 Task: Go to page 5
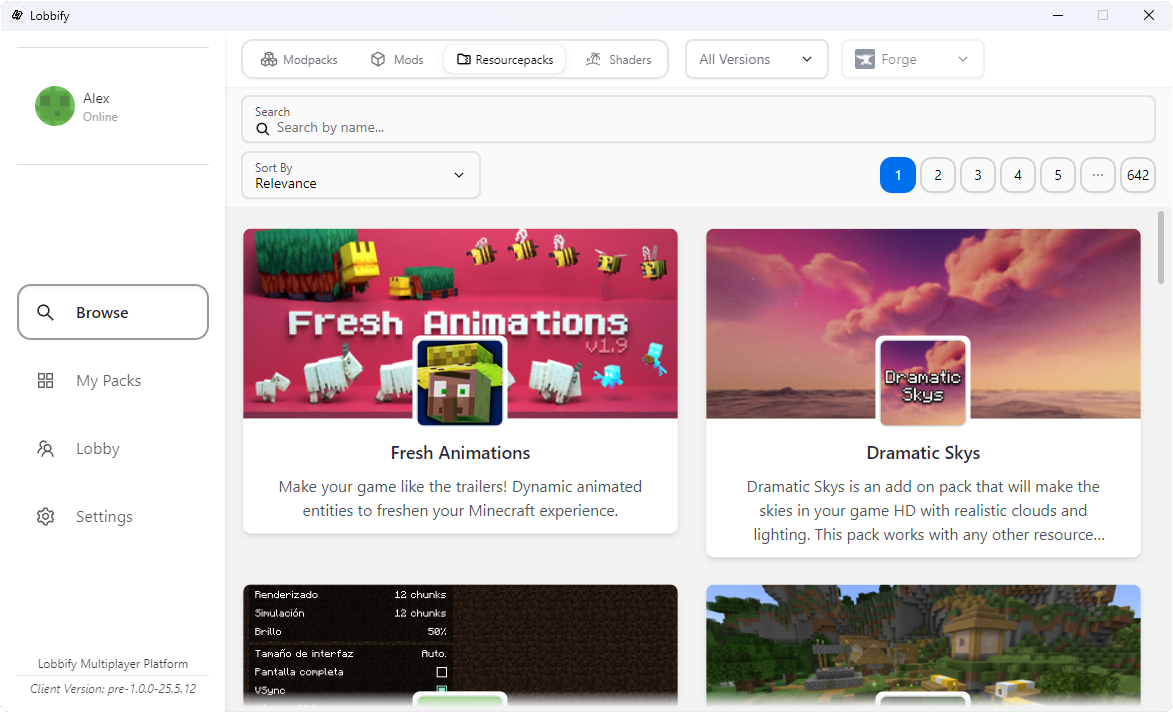[1058, 175]
